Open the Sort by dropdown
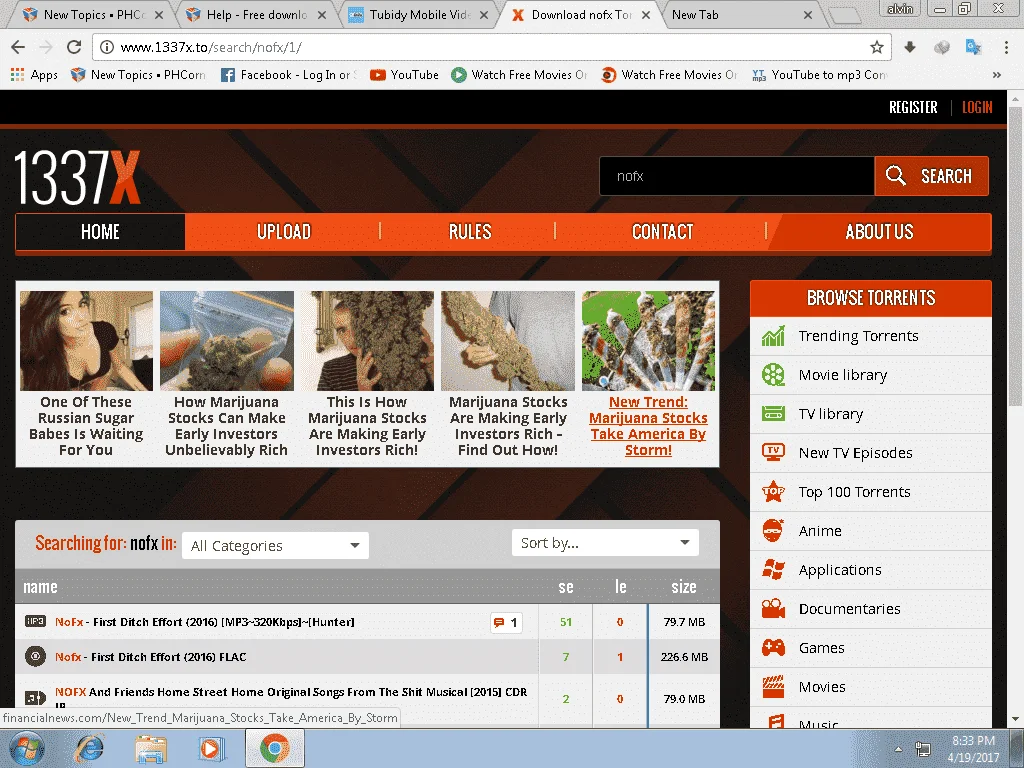Screen dimensions: 1024x768 (605, 543)
